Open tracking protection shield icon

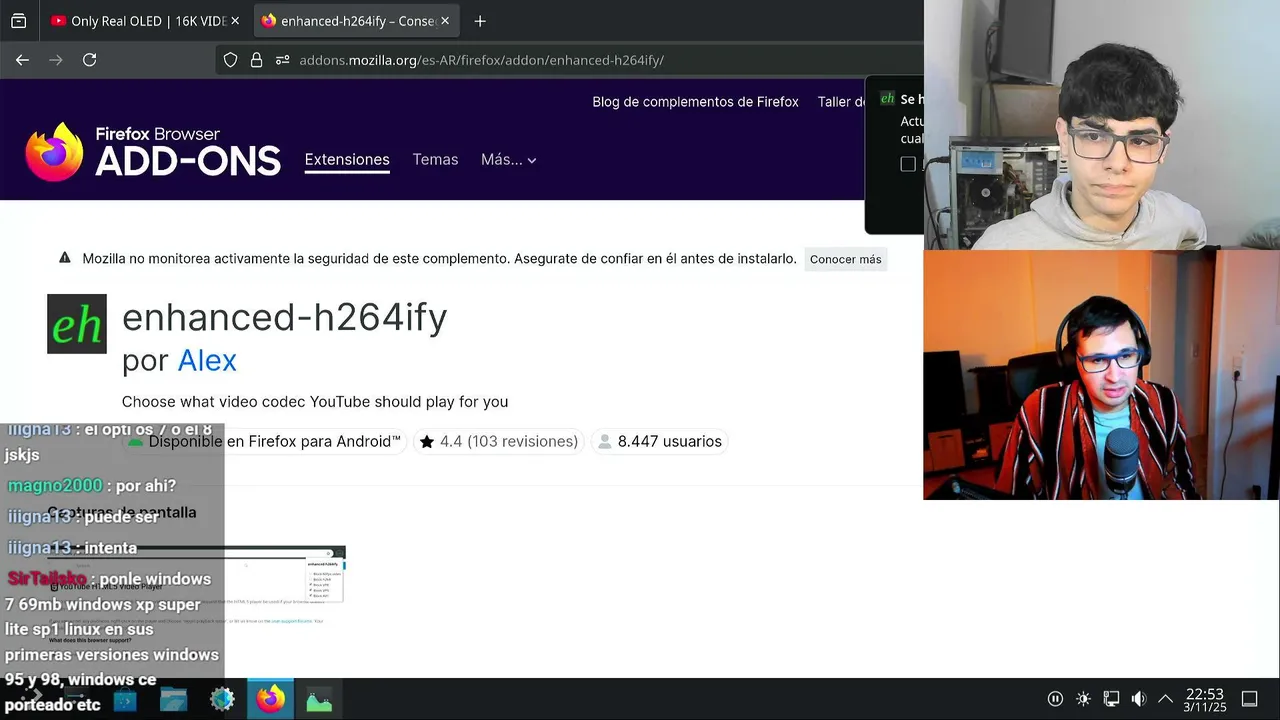click(230, 60)
